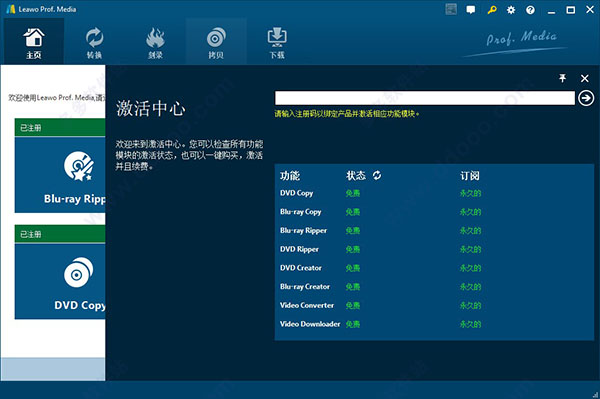Open the 刻录 burn tab
The image size is (600, 399).
(x=155, y=41)
